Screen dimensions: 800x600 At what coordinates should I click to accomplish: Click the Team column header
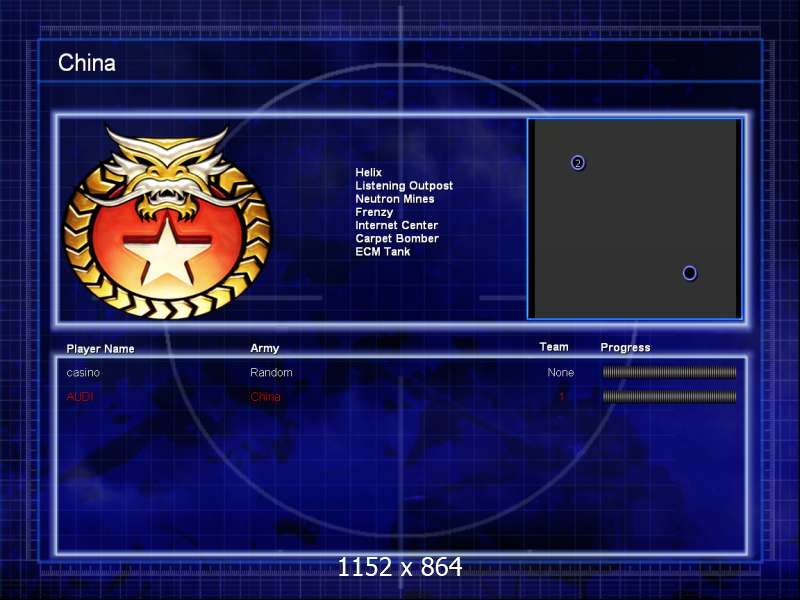[x=554, y=347]
